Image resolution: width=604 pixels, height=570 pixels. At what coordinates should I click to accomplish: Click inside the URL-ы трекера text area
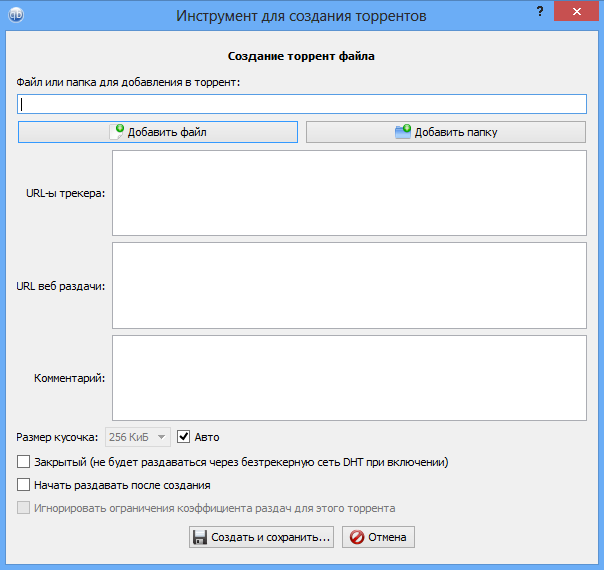point(349,193)
